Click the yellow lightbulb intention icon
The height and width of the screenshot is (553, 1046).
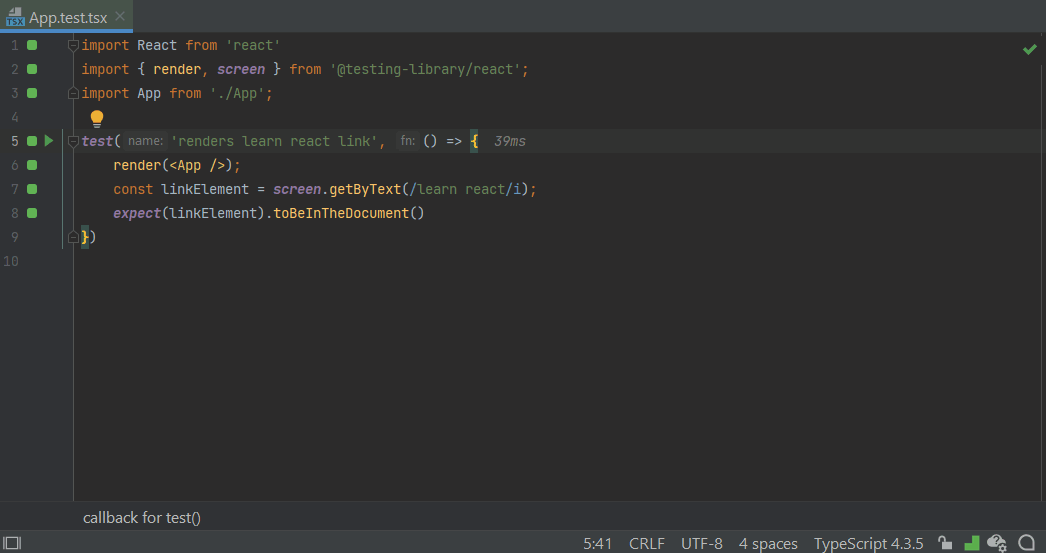(97, 118)
